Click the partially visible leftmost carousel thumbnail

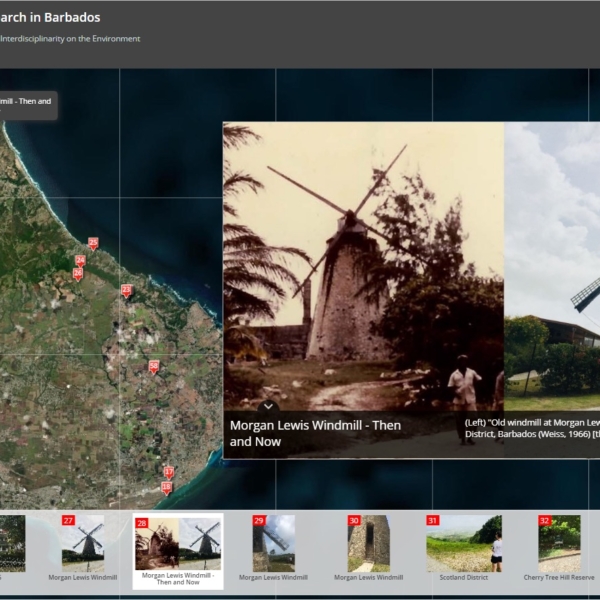tap(12, 544)
